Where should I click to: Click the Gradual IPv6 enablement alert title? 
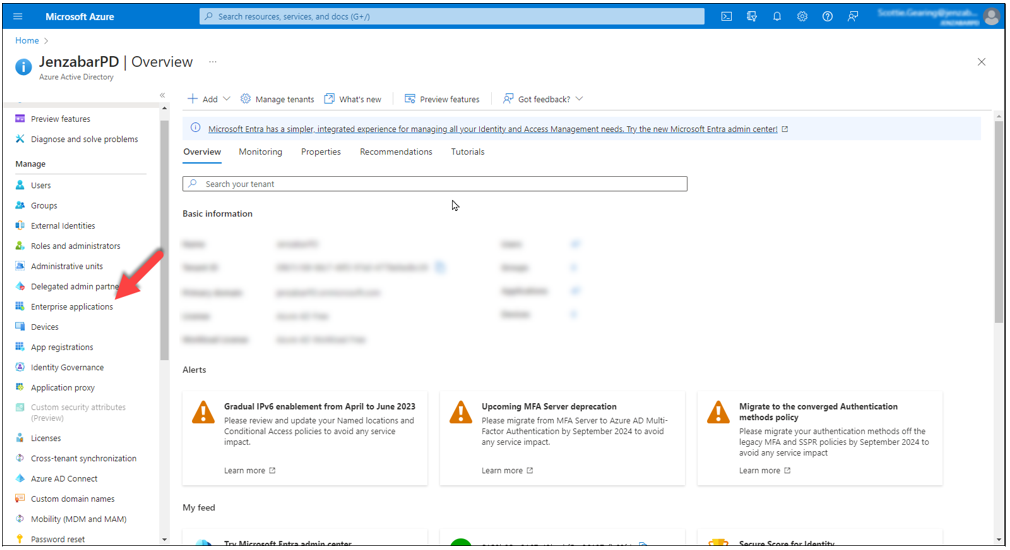pyautogui.click(x=319, y=406)
